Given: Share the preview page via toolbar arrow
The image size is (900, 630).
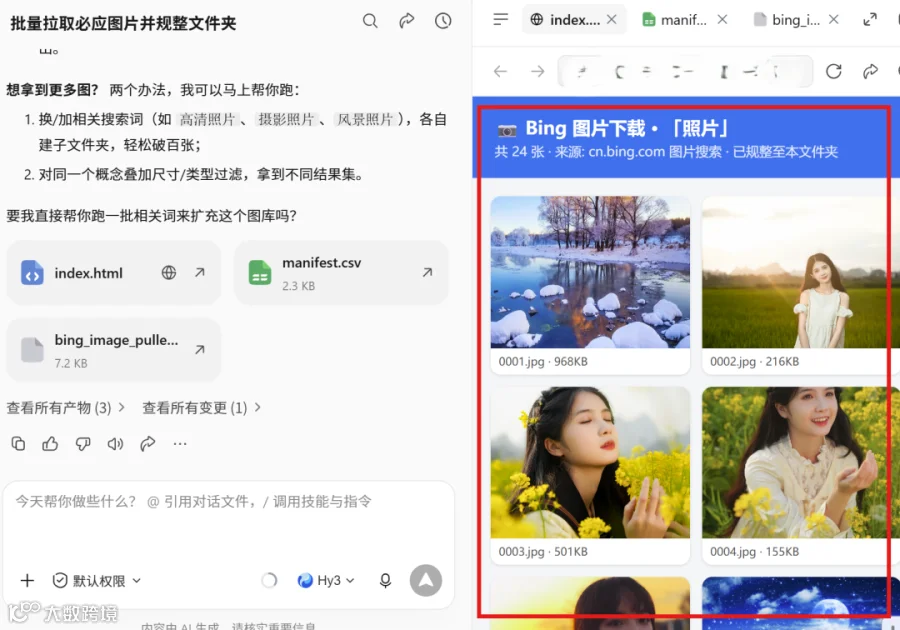Looking at the screenshot, I should pyautogui.click(x=871, y=71).
